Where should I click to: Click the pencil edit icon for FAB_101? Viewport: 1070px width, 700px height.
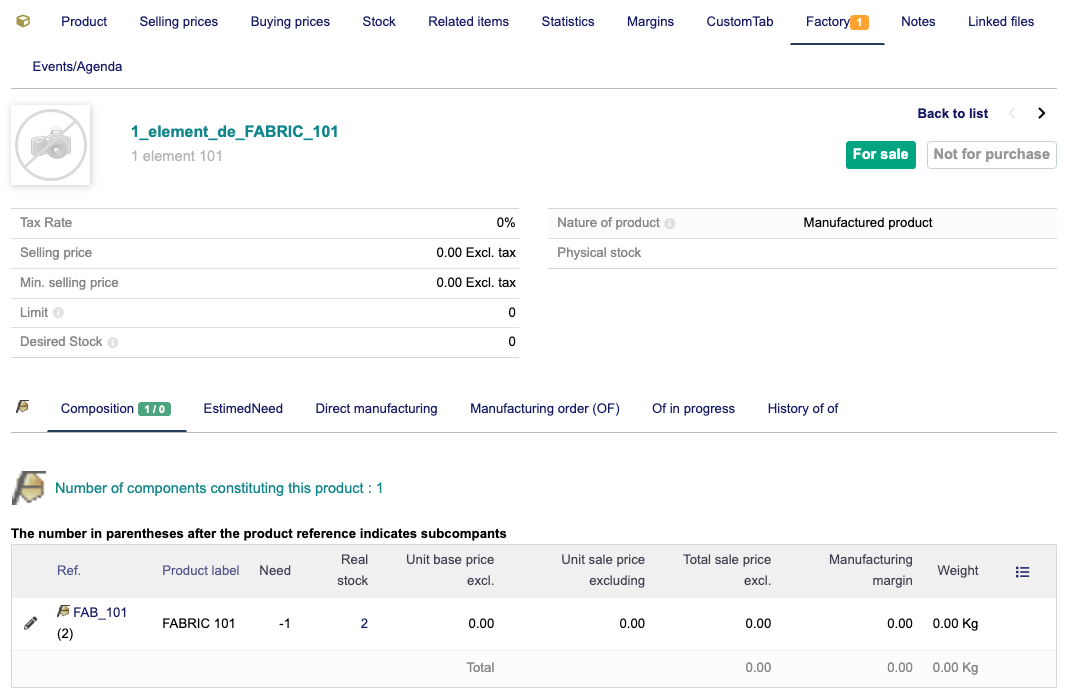point(31,623)
